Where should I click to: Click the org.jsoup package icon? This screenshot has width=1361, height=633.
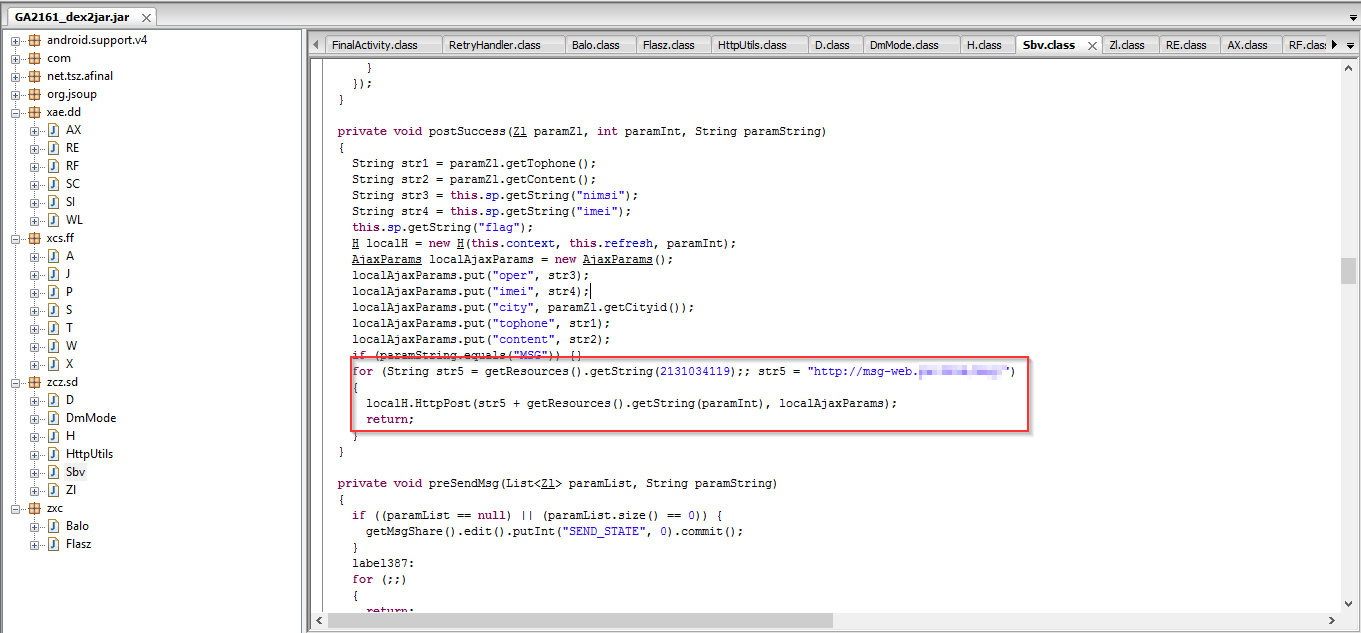(34, 94)
